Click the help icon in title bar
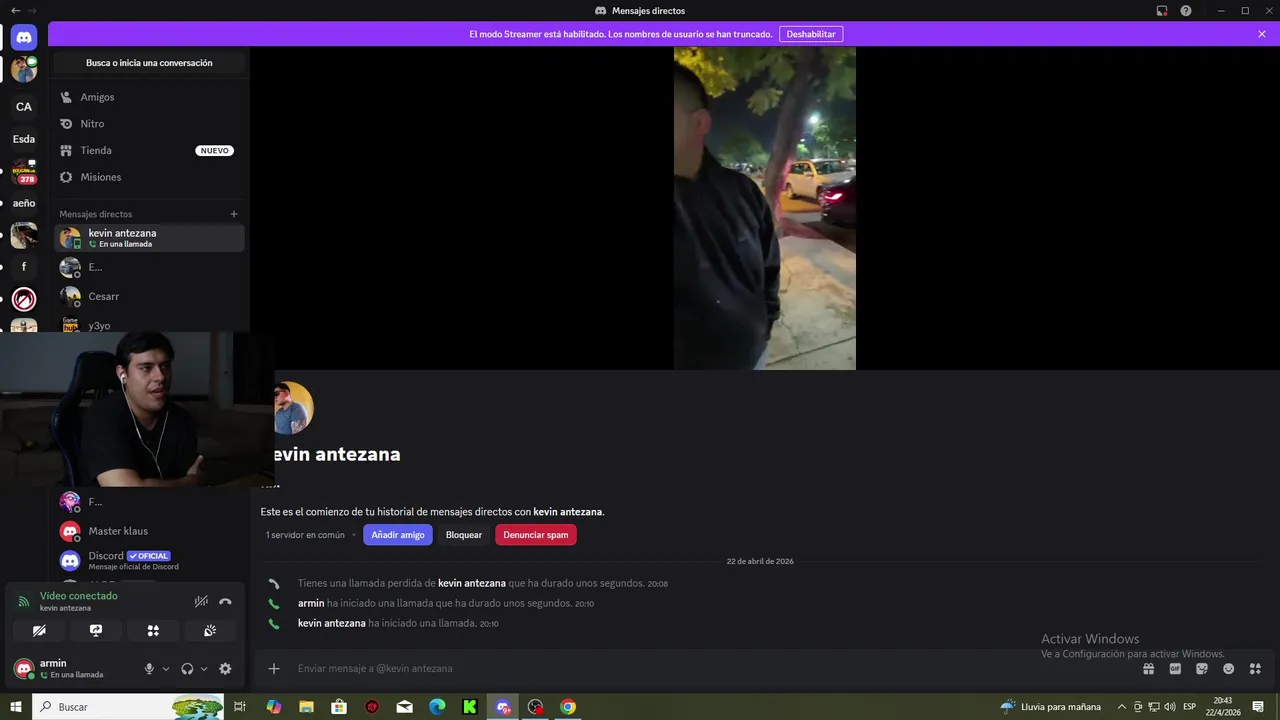Screen dimensions: 1280x720 [1186, 10]
